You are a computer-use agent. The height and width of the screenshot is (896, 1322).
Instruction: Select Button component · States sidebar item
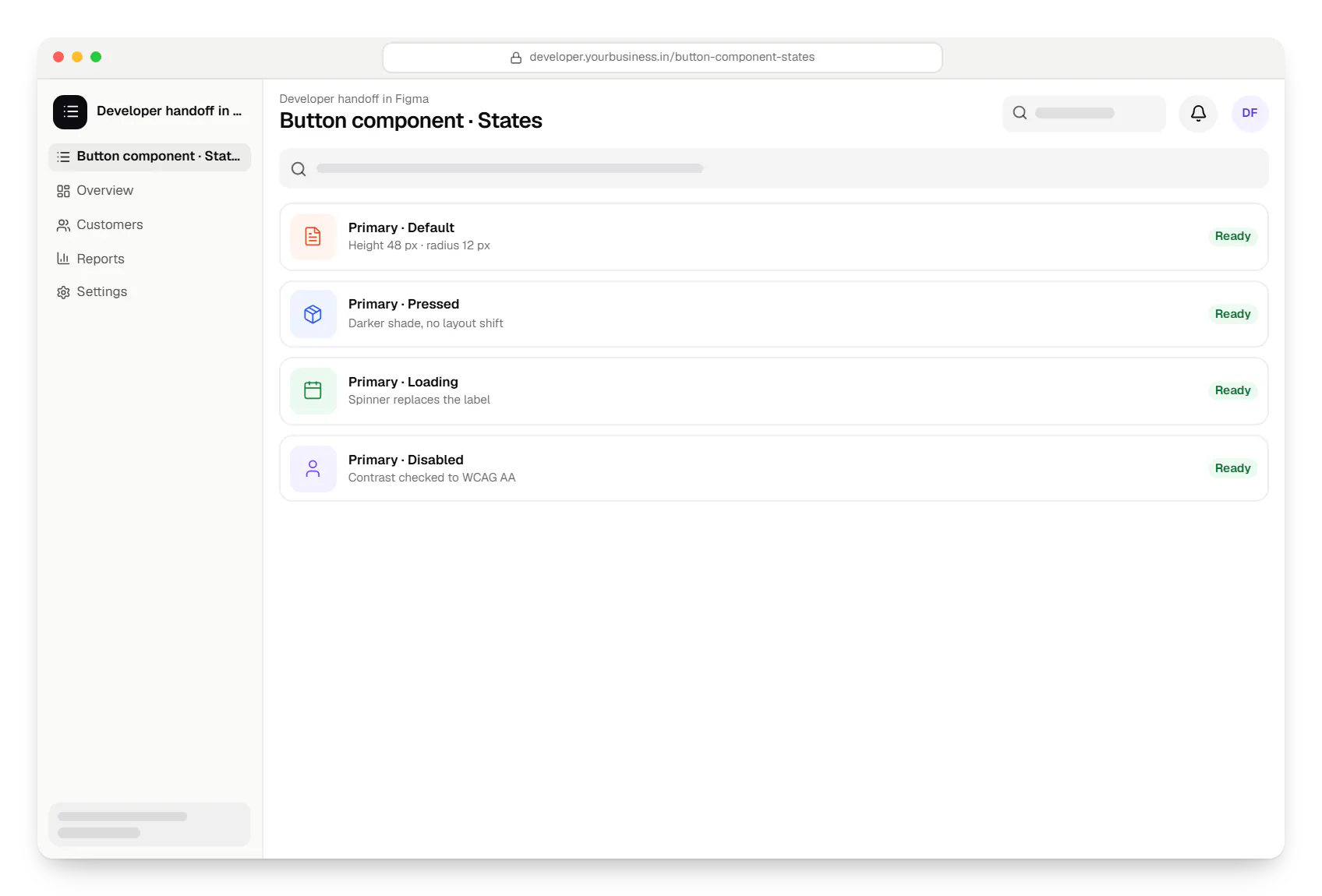pyautogui.click(x=150, y=157)
